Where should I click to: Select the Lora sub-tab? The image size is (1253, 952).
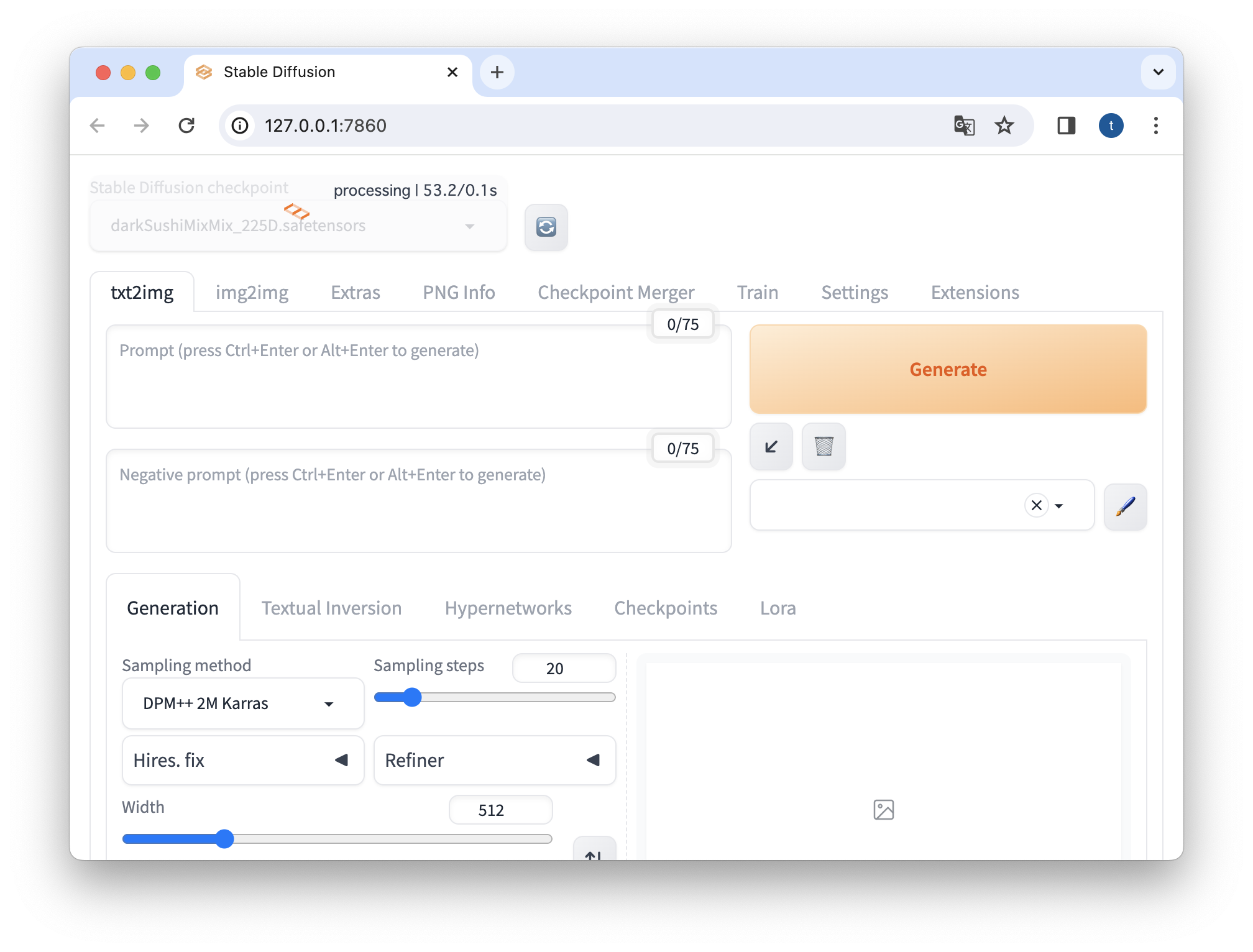point(778,608)
